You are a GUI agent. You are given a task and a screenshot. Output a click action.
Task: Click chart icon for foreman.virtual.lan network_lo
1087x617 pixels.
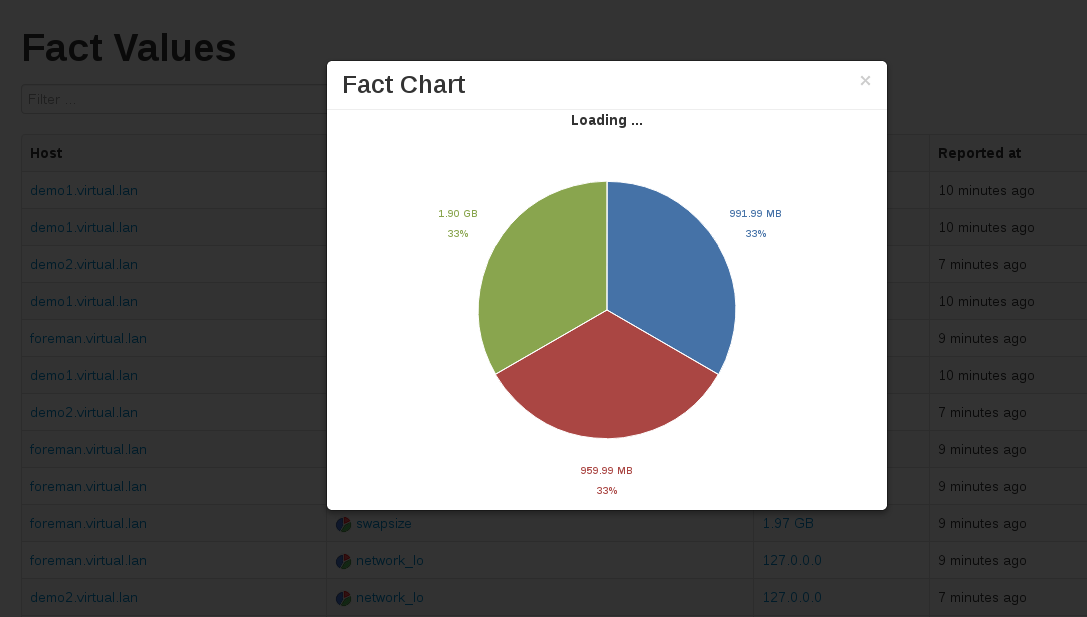(x=343, y=561)
